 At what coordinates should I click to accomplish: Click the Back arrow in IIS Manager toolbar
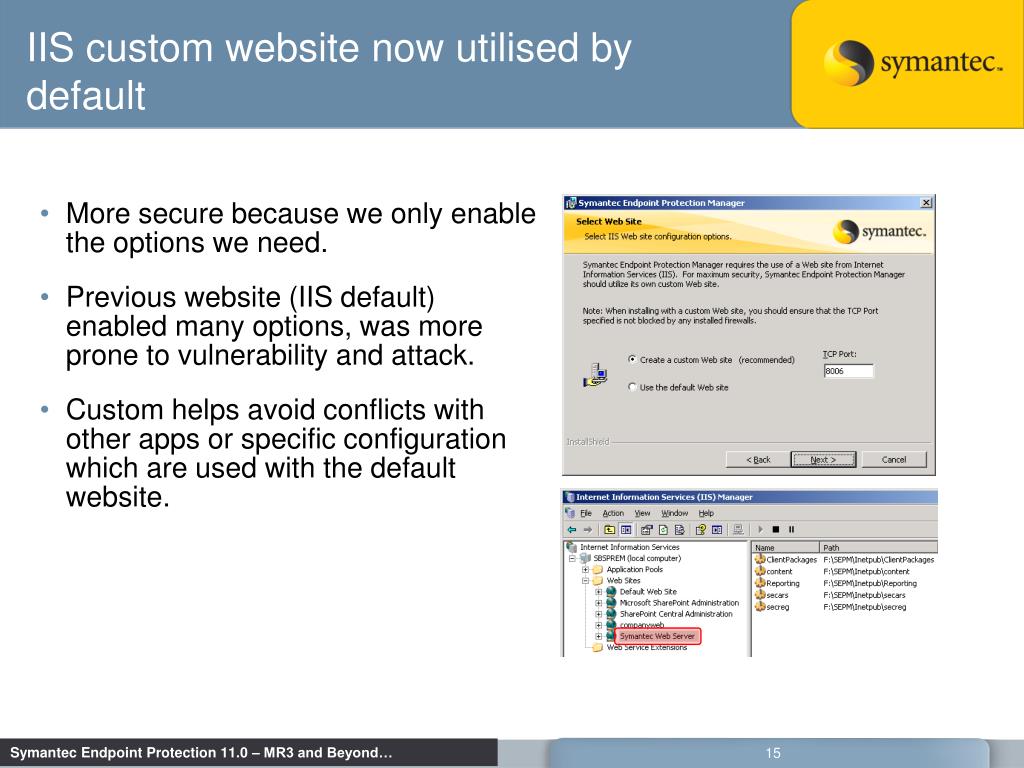click(x=571, y=530)
